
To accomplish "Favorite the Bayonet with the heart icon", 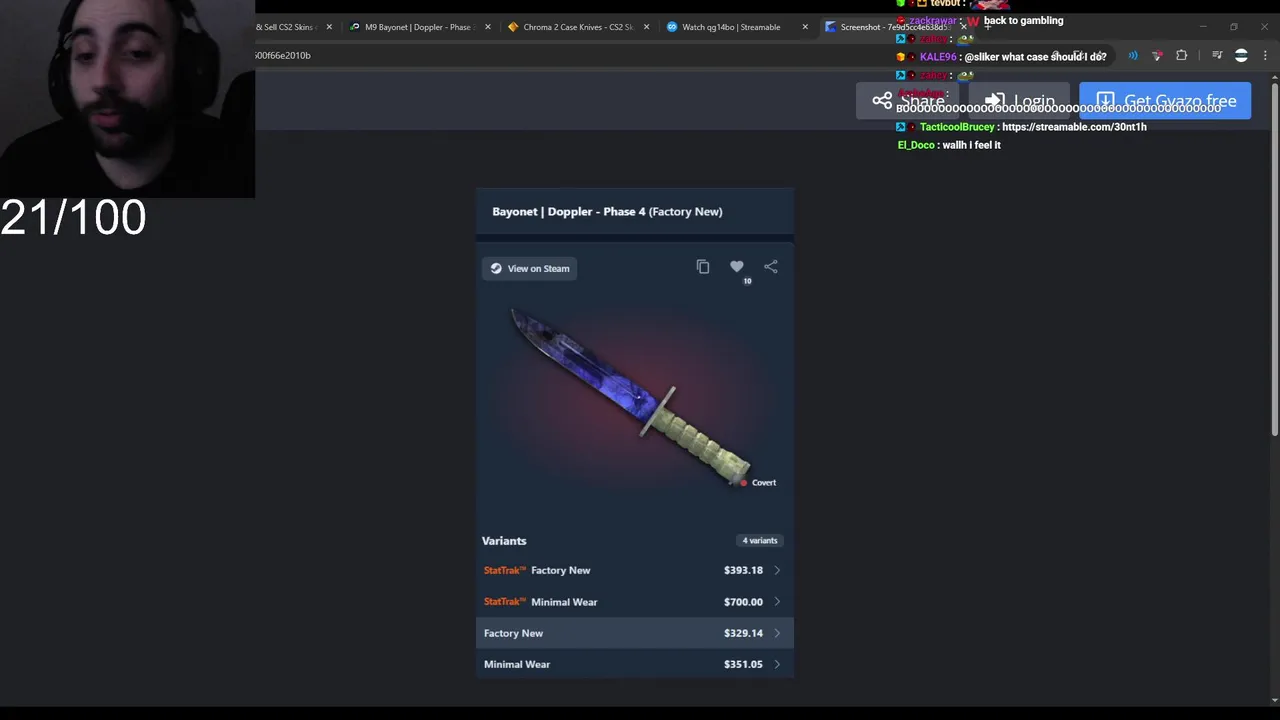I will pyautogui.click(x=737, y=266).
